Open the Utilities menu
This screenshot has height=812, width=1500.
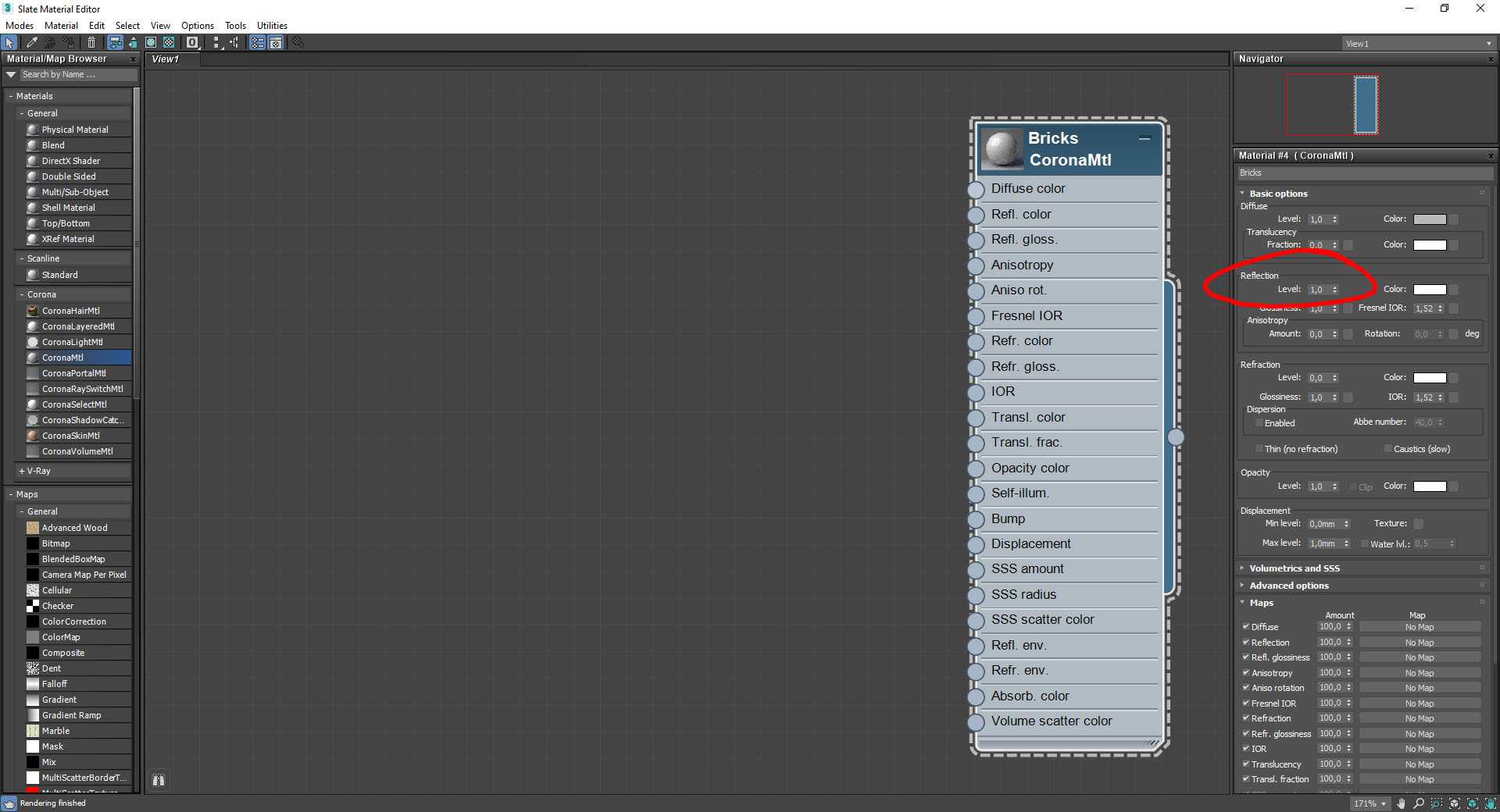coord(272,26)
